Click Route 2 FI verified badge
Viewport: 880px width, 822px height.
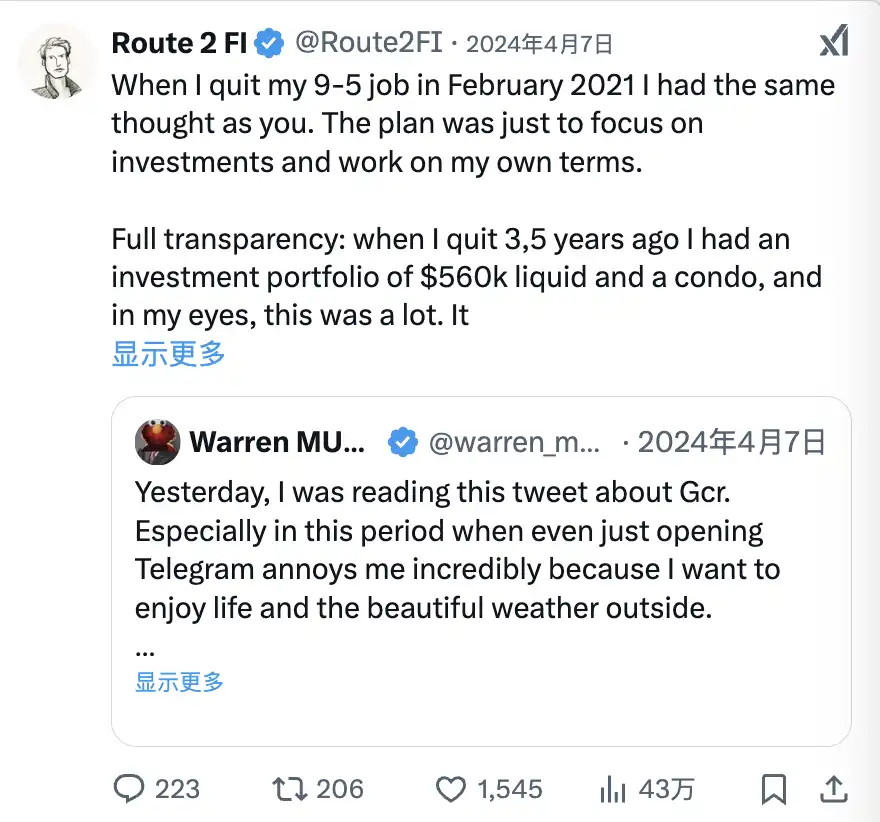[x=268, y=43]
